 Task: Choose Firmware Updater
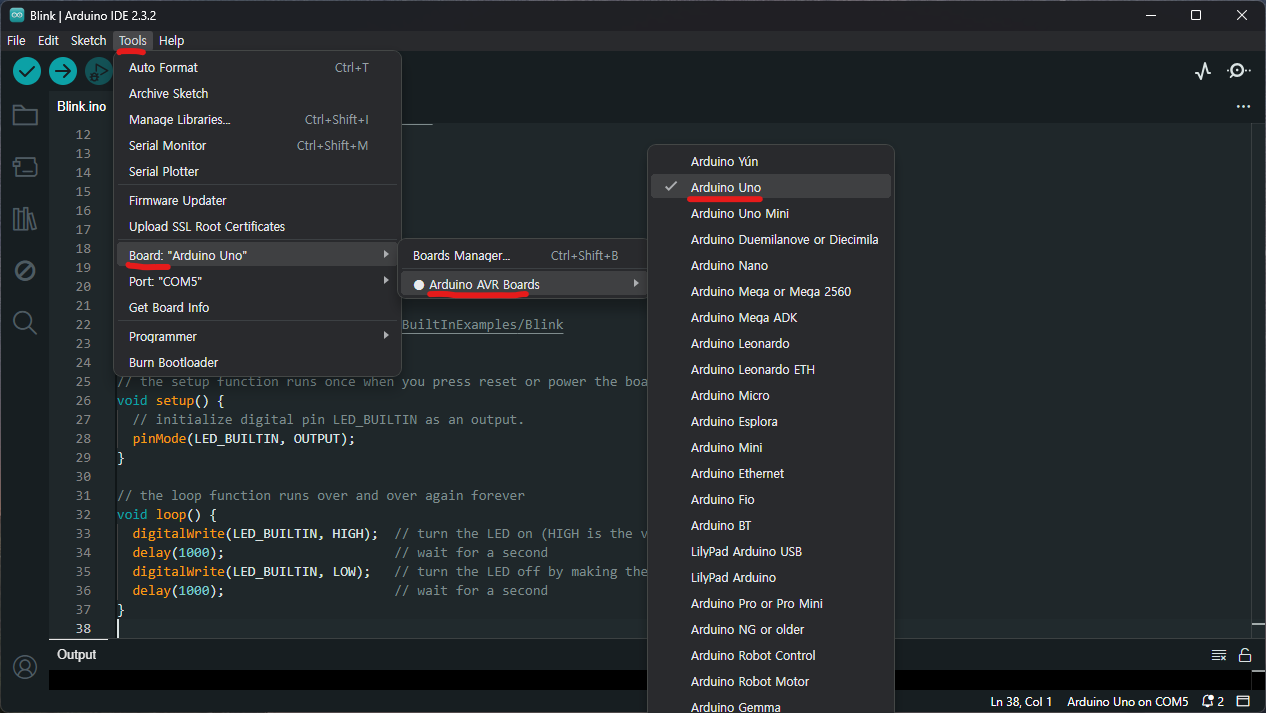(258, 200)
